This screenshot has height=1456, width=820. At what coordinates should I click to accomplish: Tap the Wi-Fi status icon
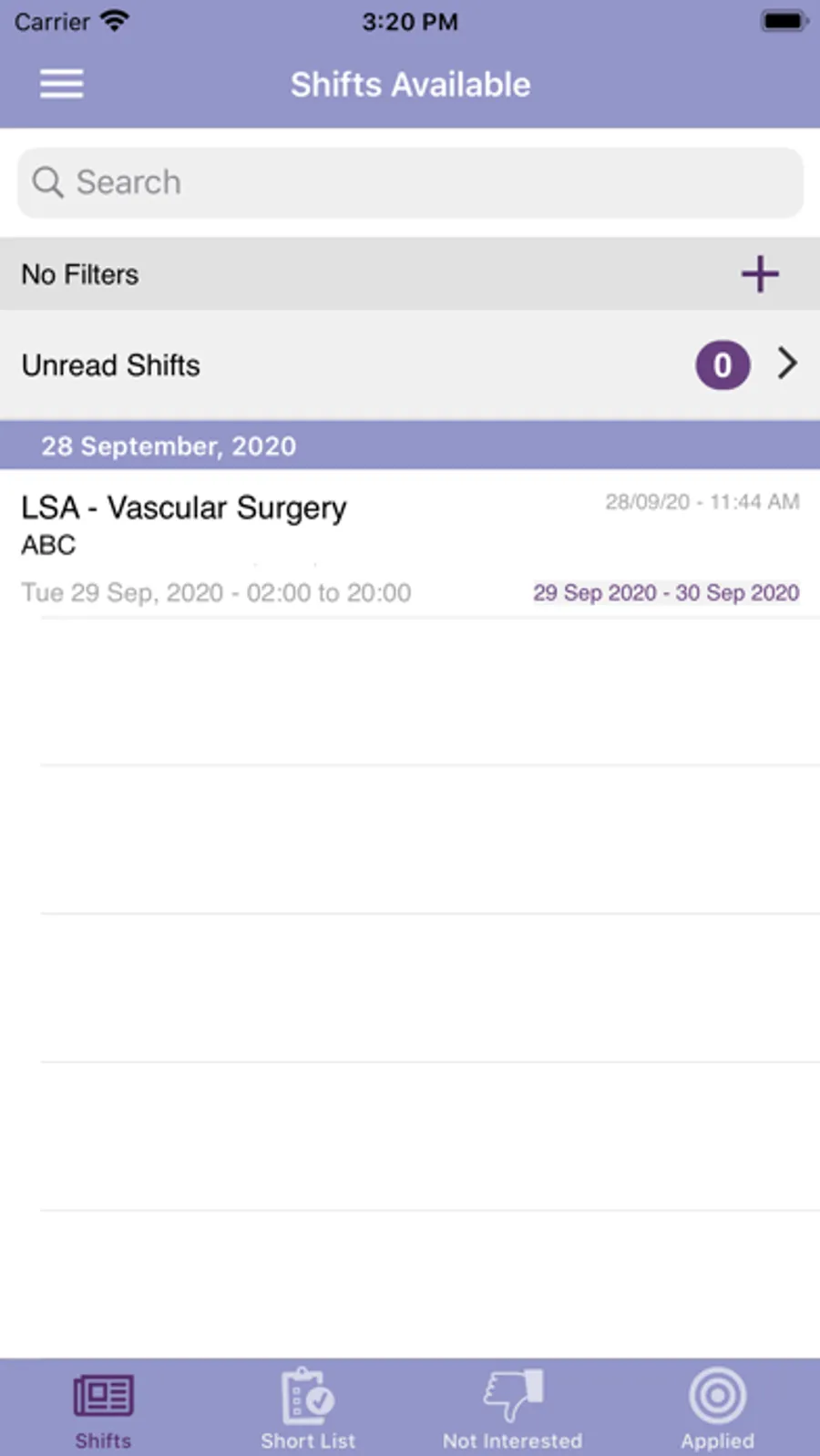(x=115, y=21)
